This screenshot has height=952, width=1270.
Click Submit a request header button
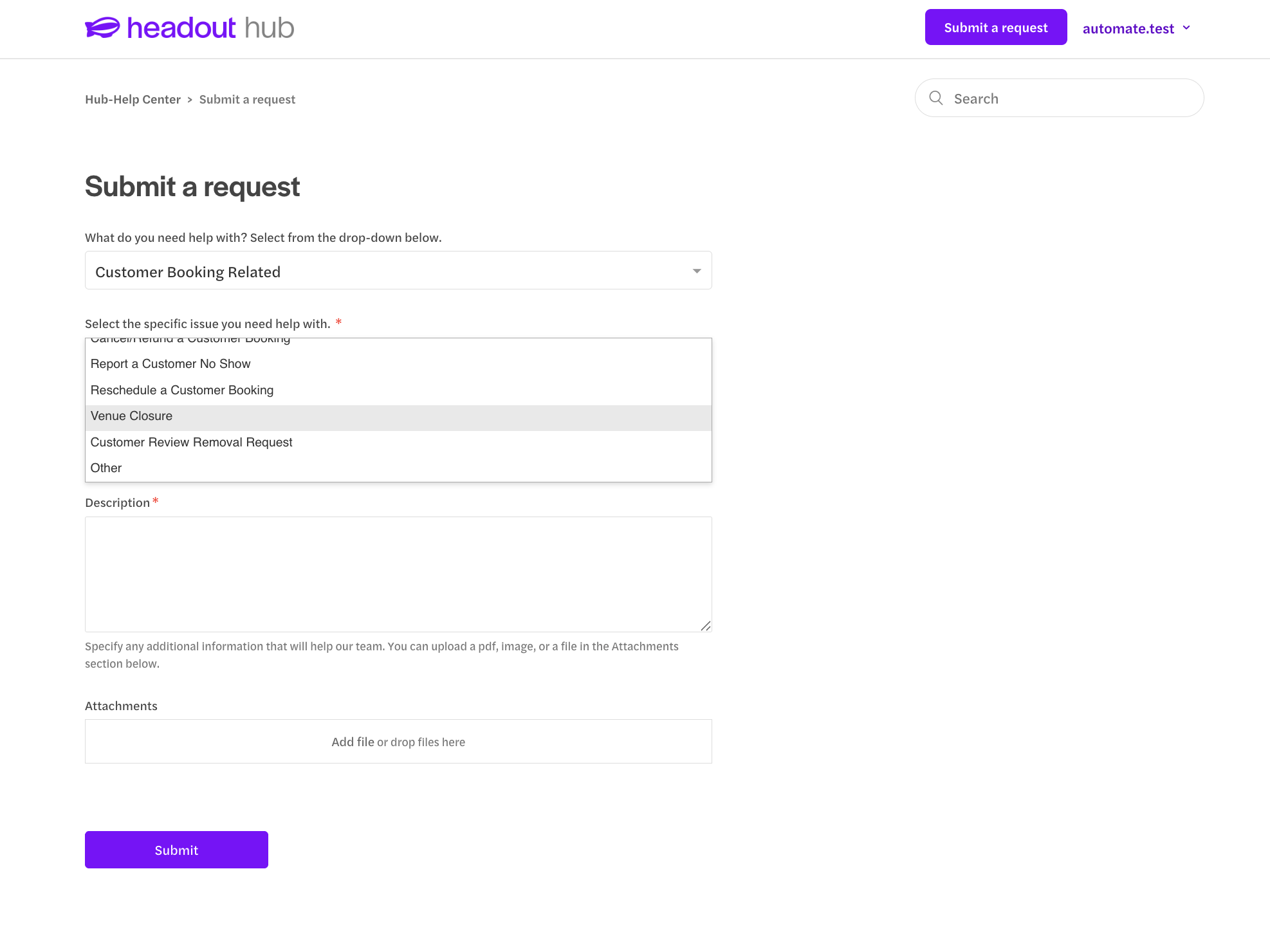996,28
